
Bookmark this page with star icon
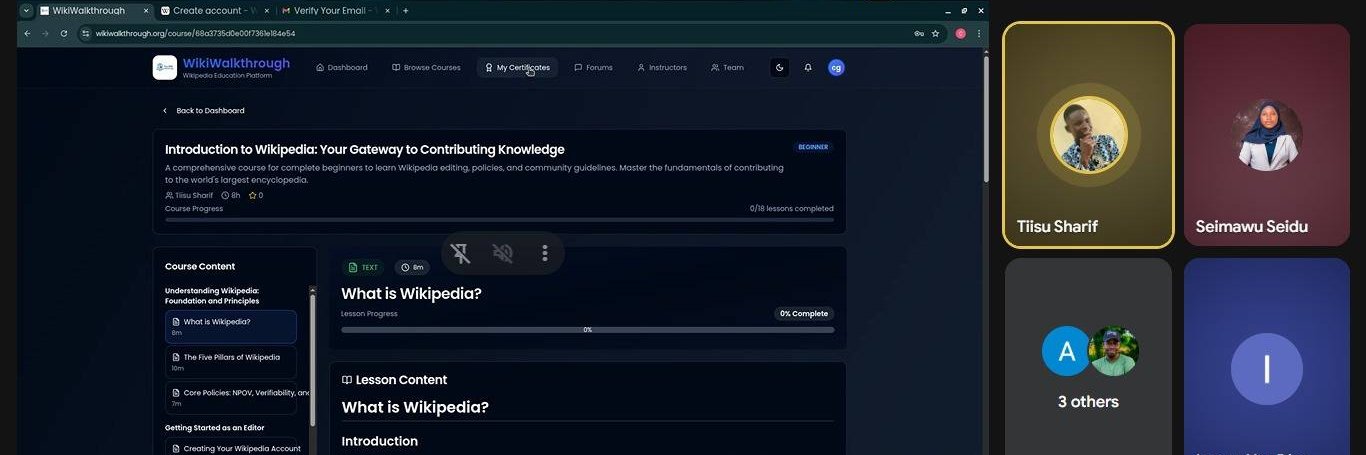(936, 33)
